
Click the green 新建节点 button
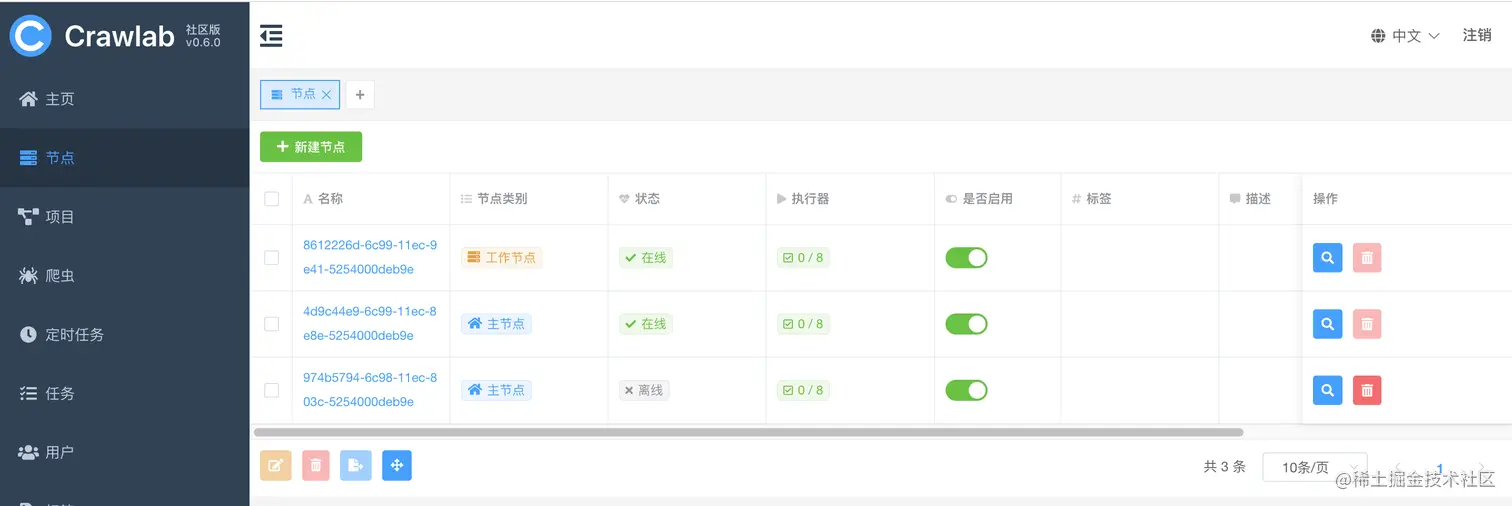coord(311,147)
